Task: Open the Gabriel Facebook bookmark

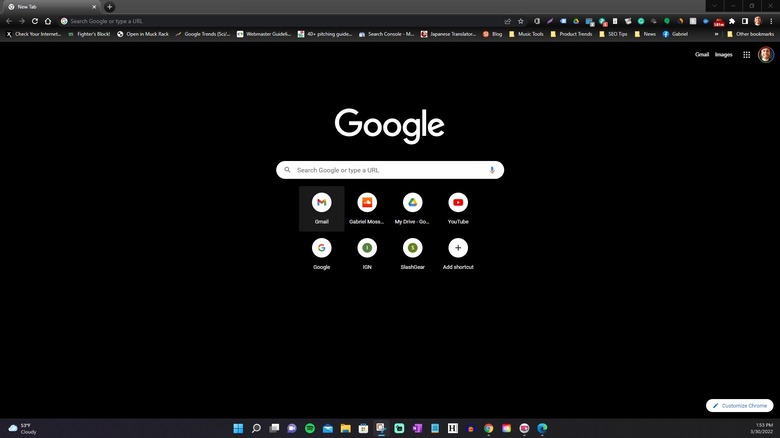Action: [x=675, y=34]
